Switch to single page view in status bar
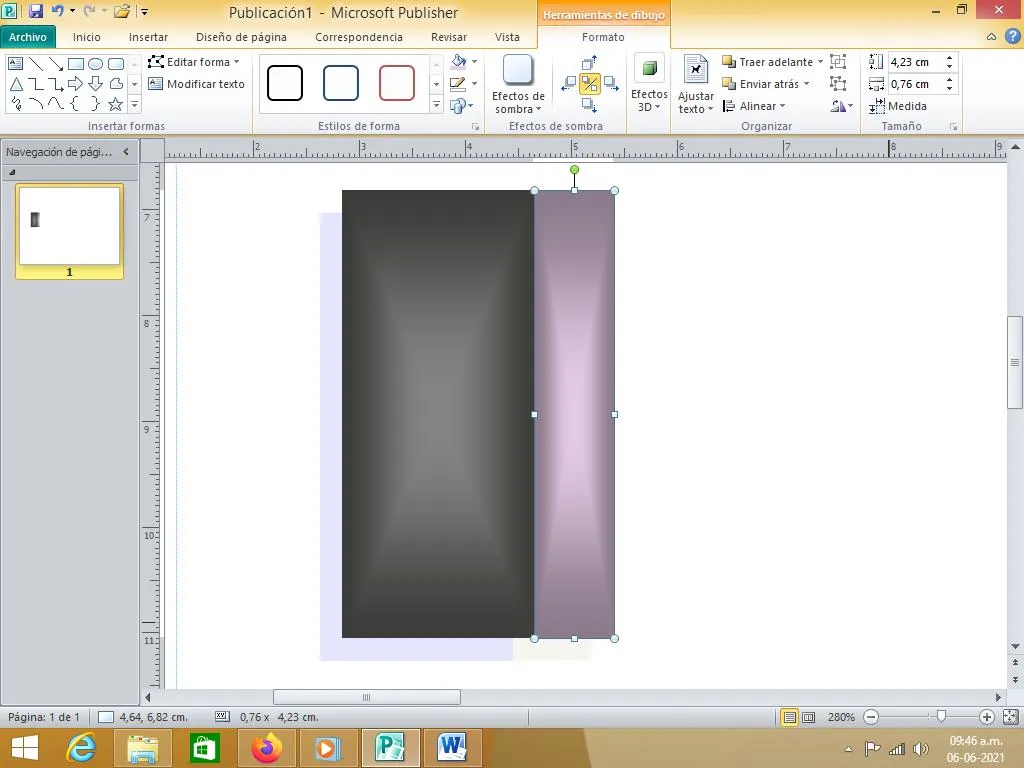 pos(790,717)
